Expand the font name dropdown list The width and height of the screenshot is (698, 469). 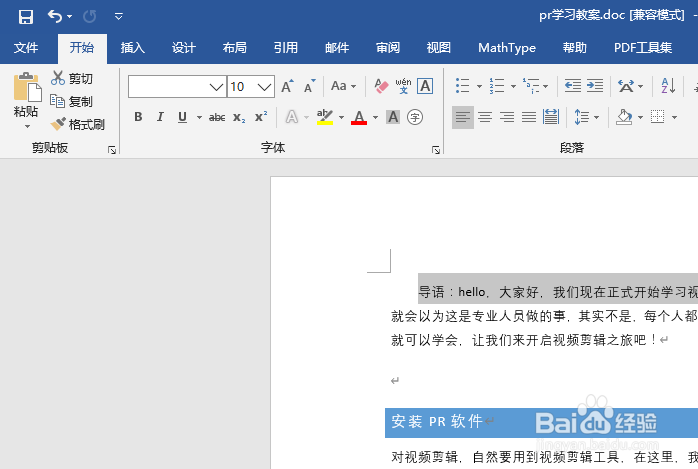[216, 86]
